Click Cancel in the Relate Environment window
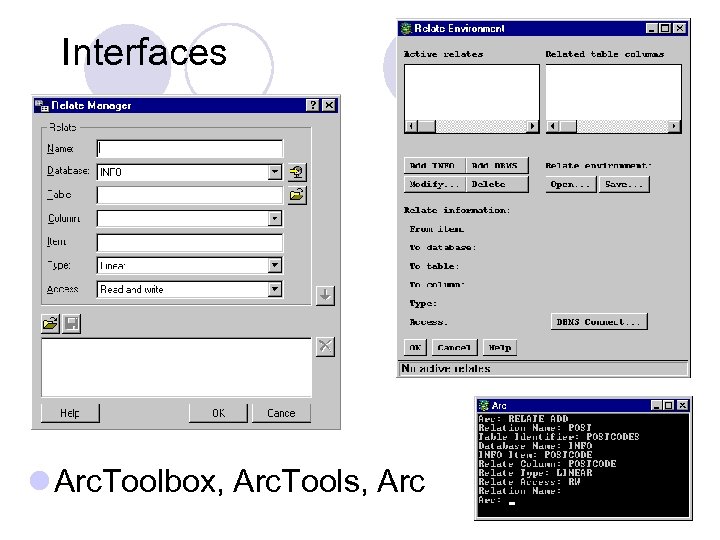The image size is (720, 540). [455, 347]
